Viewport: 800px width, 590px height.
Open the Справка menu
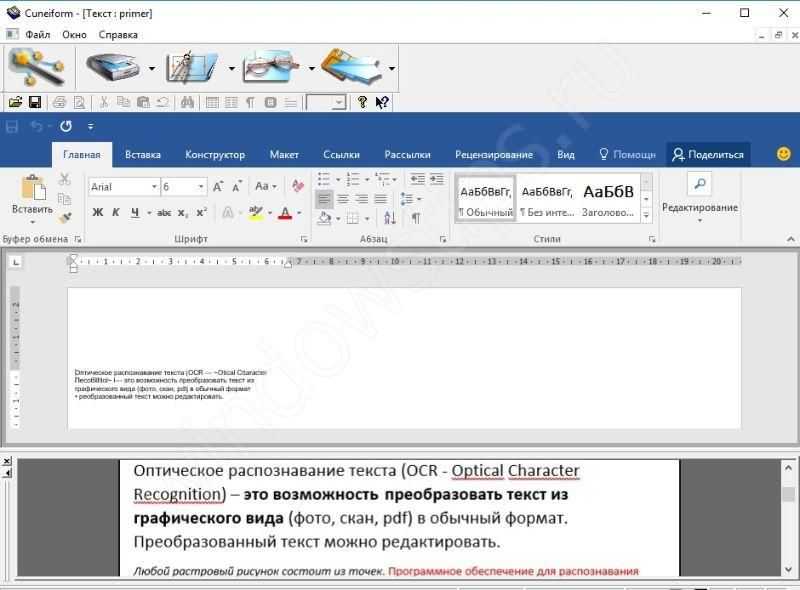[118, 35]
